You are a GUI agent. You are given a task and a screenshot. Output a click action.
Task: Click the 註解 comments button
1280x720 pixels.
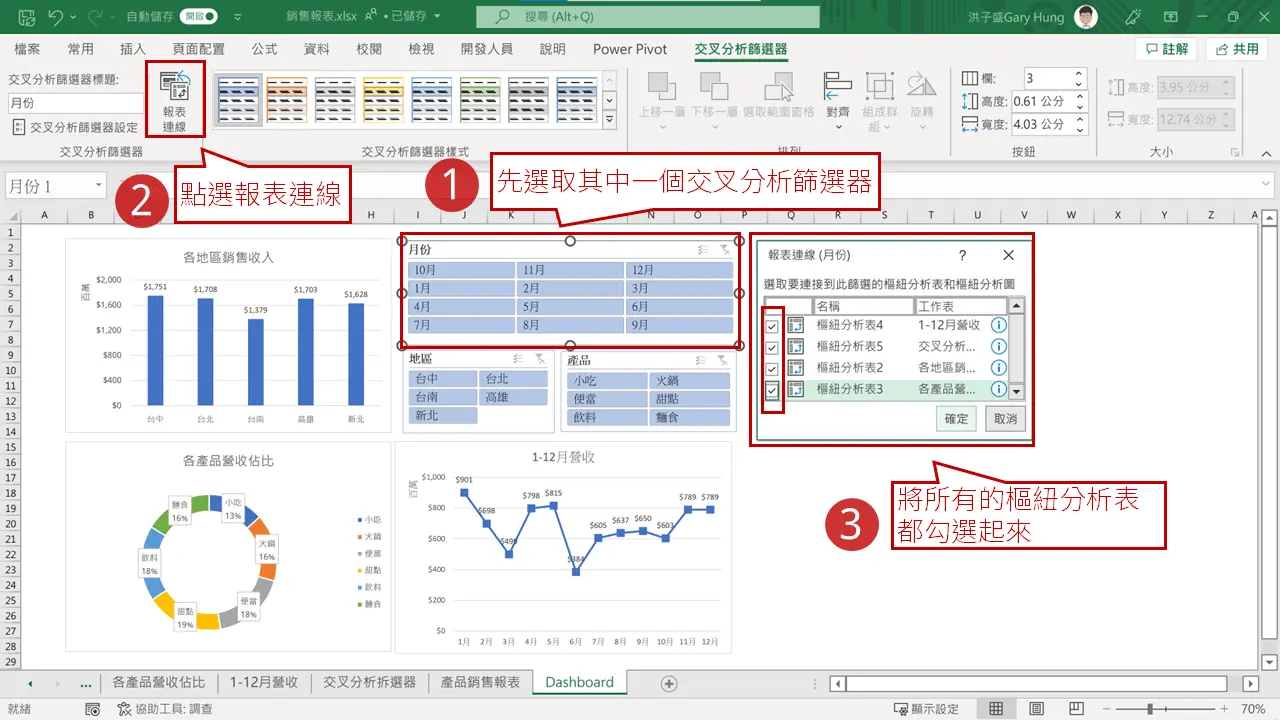1167,49
